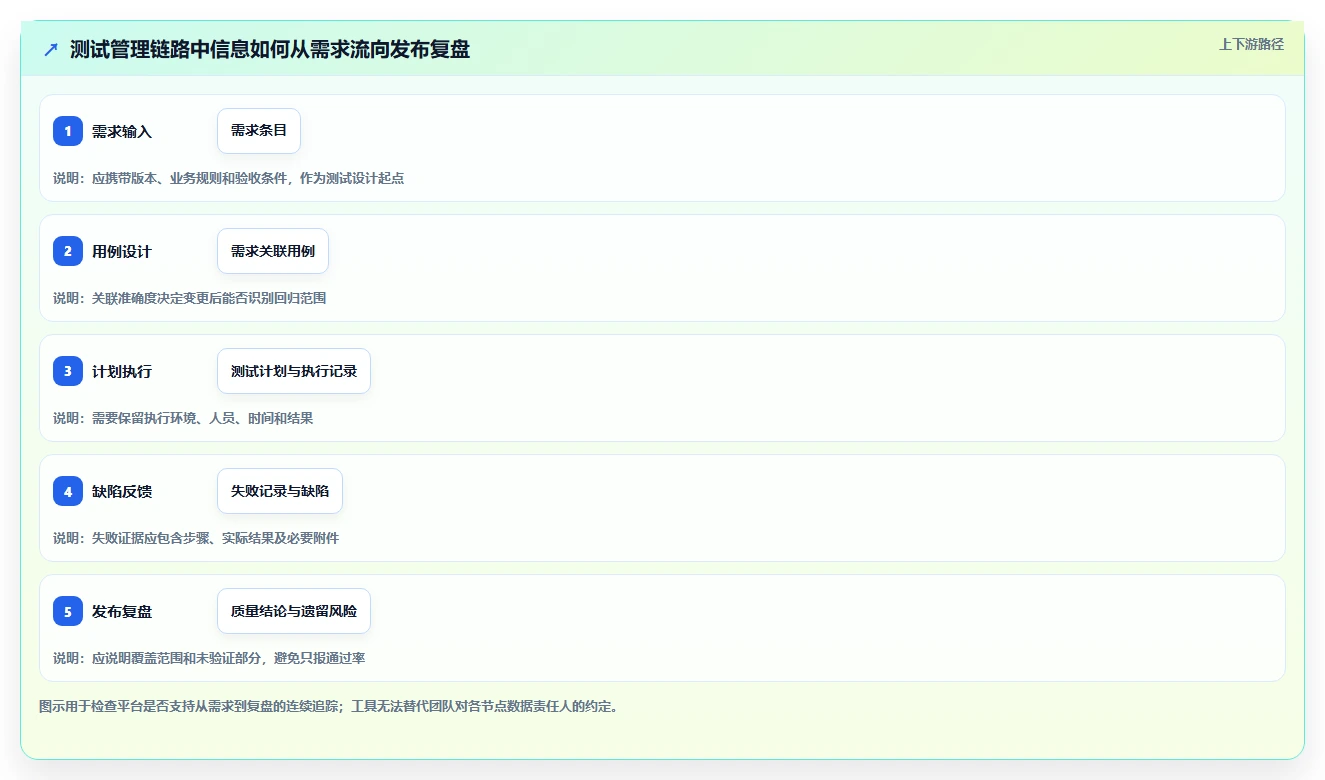Click the step 2 number badge
The width and height of the screenshot is (1325, 780).
point(68,251)
